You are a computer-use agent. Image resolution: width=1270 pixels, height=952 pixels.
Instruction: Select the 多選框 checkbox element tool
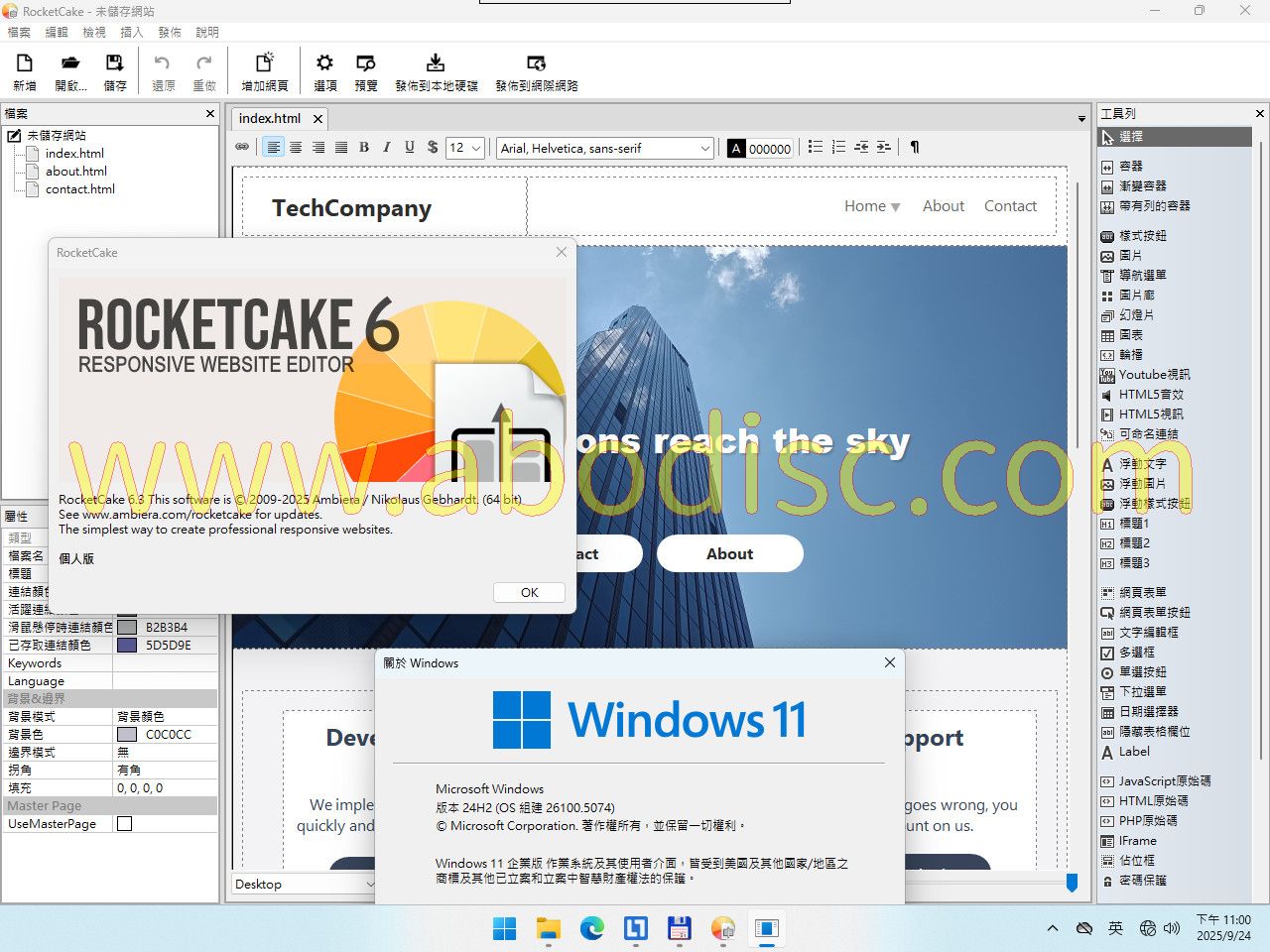click(x=1136, y=653)
